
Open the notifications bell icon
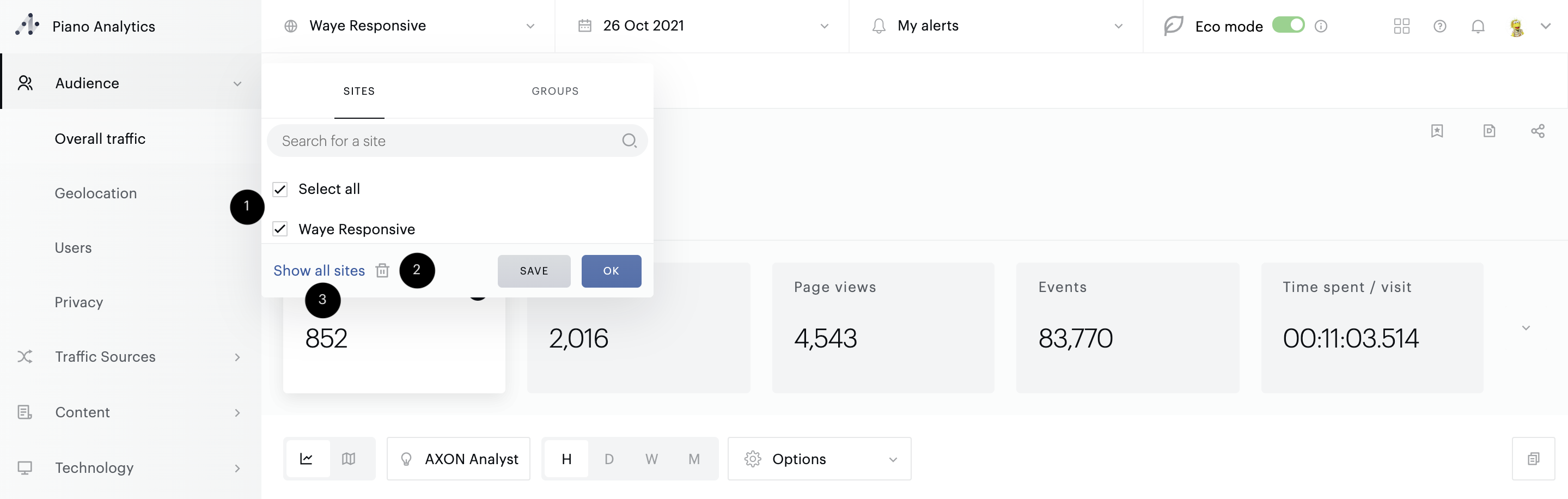(1477, 26)
